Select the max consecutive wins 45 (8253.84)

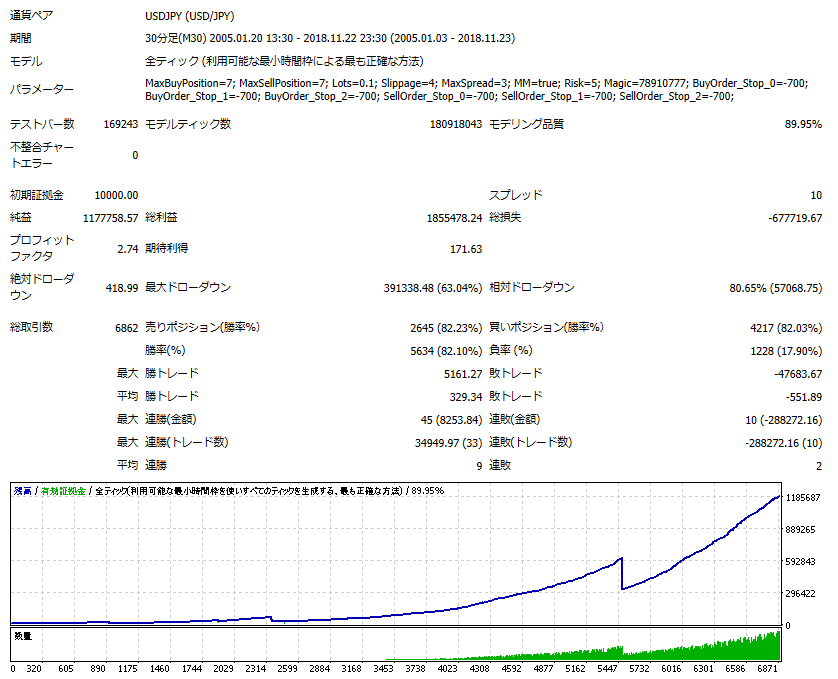coord(451,420)
